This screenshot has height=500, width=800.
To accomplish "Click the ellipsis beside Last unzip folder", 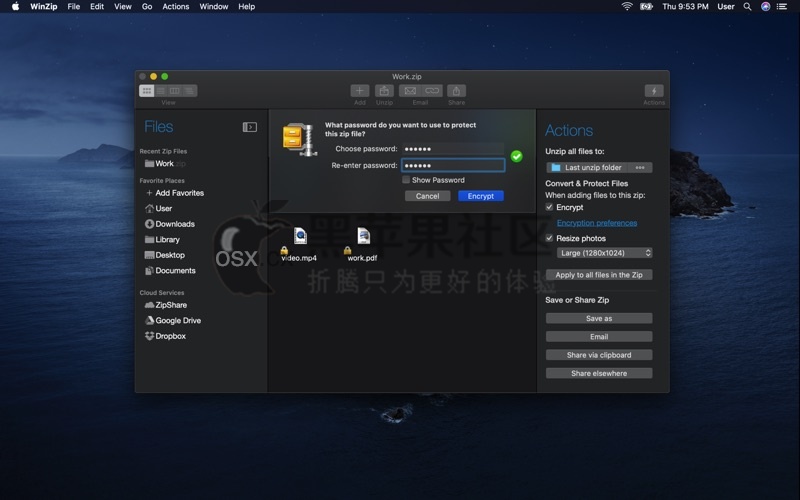I will pos(640,168).
